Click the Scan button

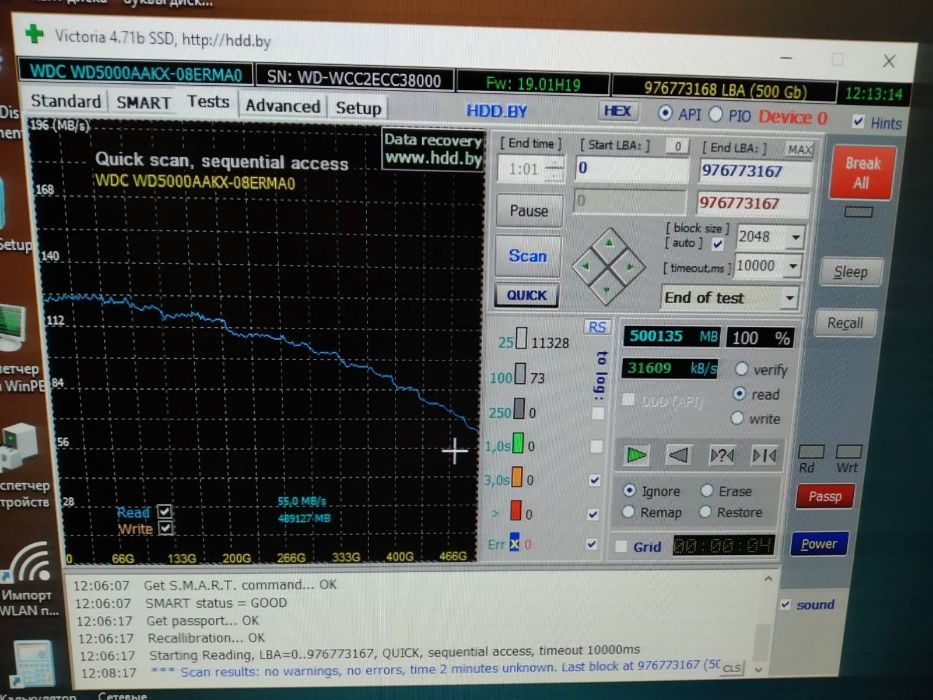click(x=527, y=256)
